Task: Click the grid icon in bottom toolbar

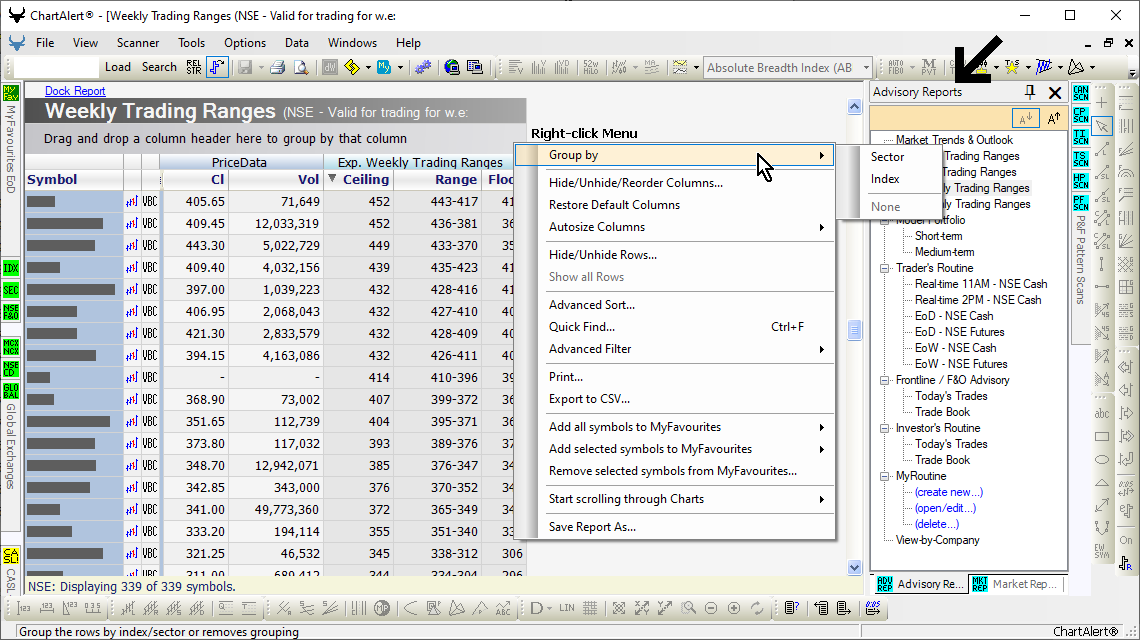Action: pyautogui.click(x=590, y=608)
